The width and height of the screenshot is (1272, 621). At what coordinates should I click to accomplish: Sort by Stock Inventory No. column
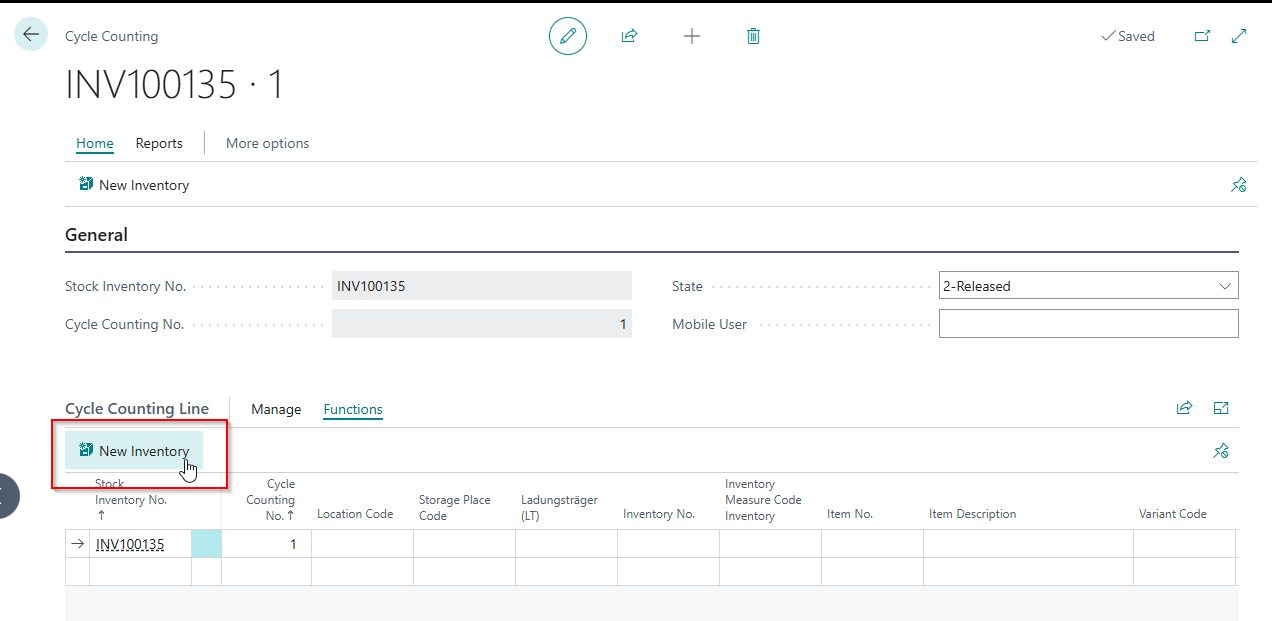click(131, 499)
